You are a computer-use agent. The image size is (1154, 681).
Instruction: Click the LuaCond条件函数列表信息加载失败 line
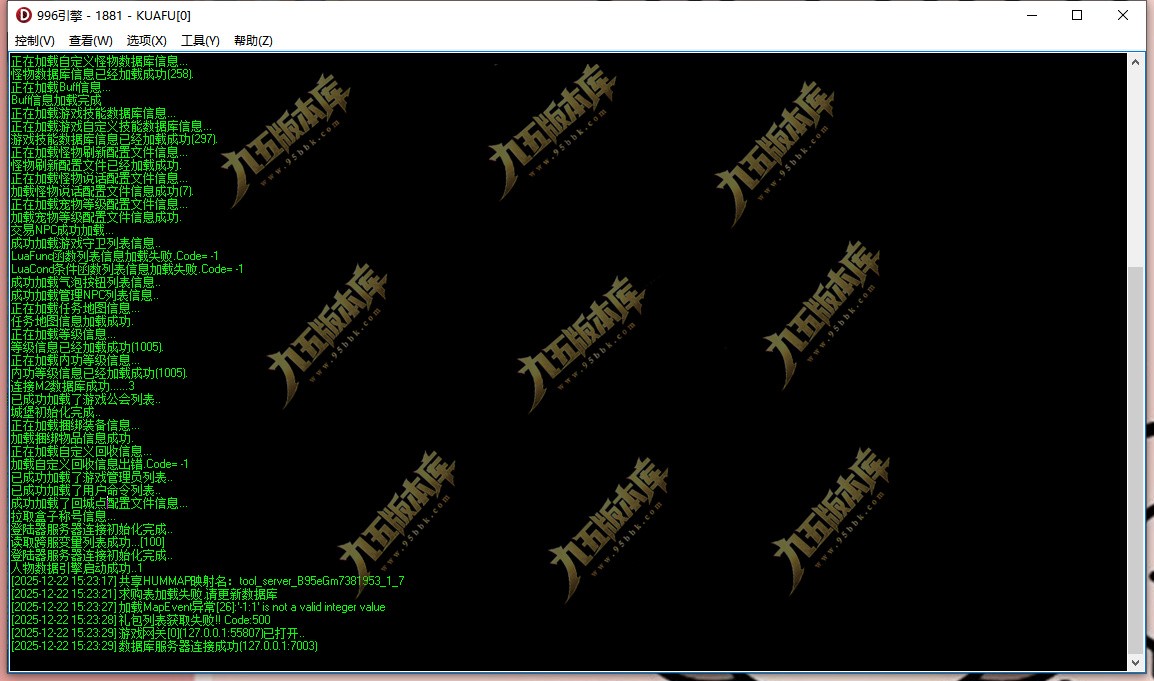click(127, 269)
